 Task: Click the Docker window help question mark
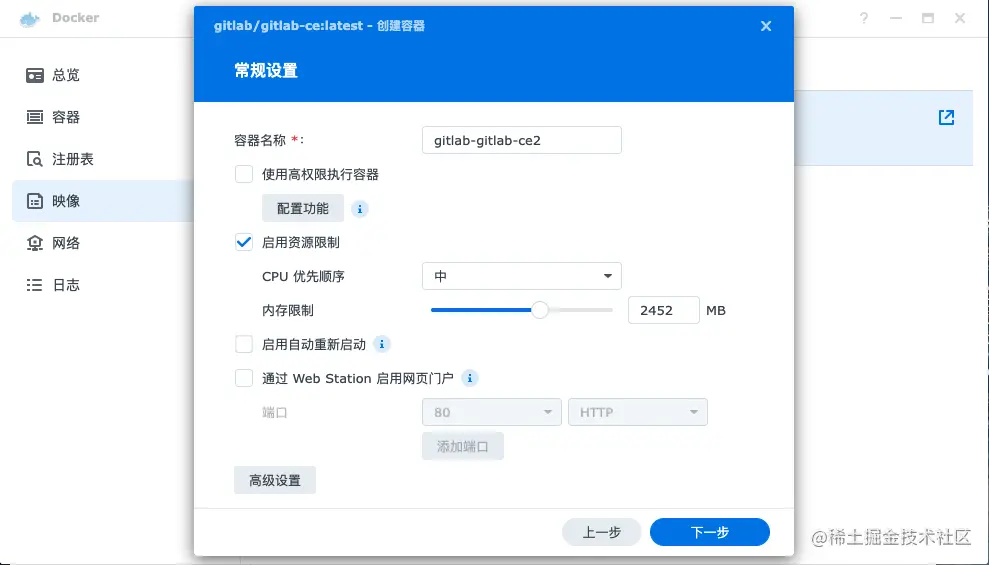point(863,18)
